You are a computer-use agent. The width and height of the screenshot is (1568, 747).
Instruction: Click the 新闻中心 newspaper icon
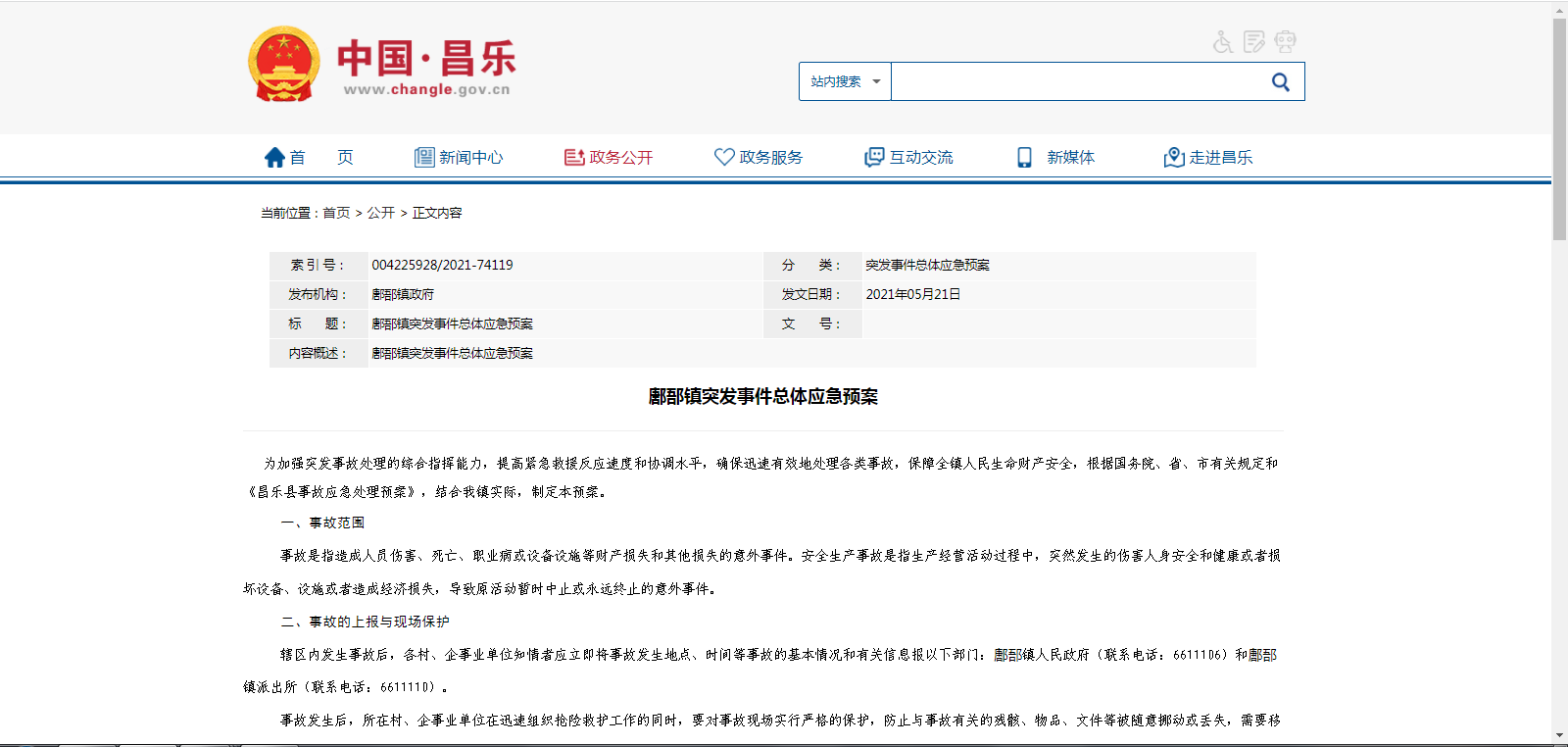424,158
